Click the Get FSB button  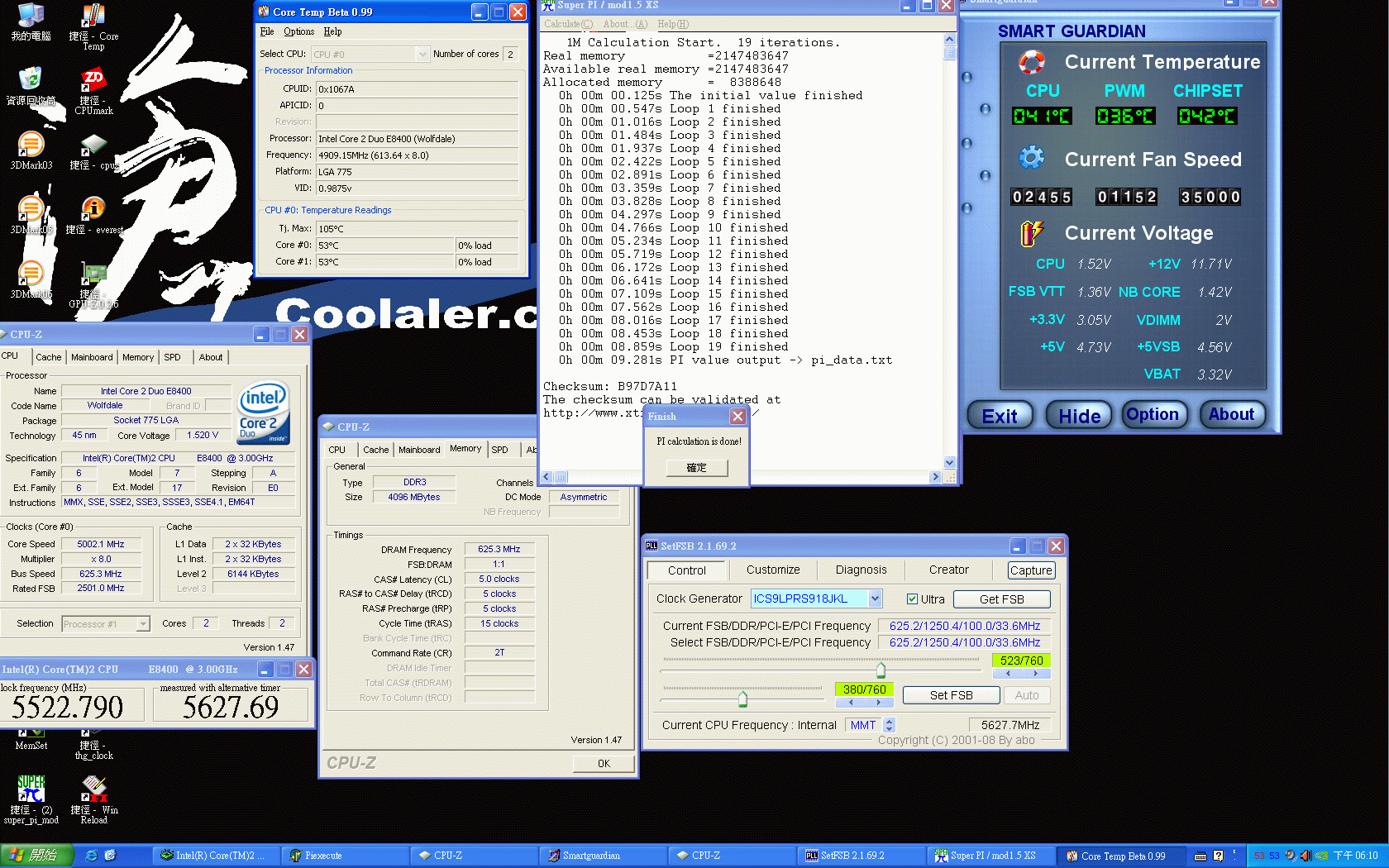[x=1001, y=599]
